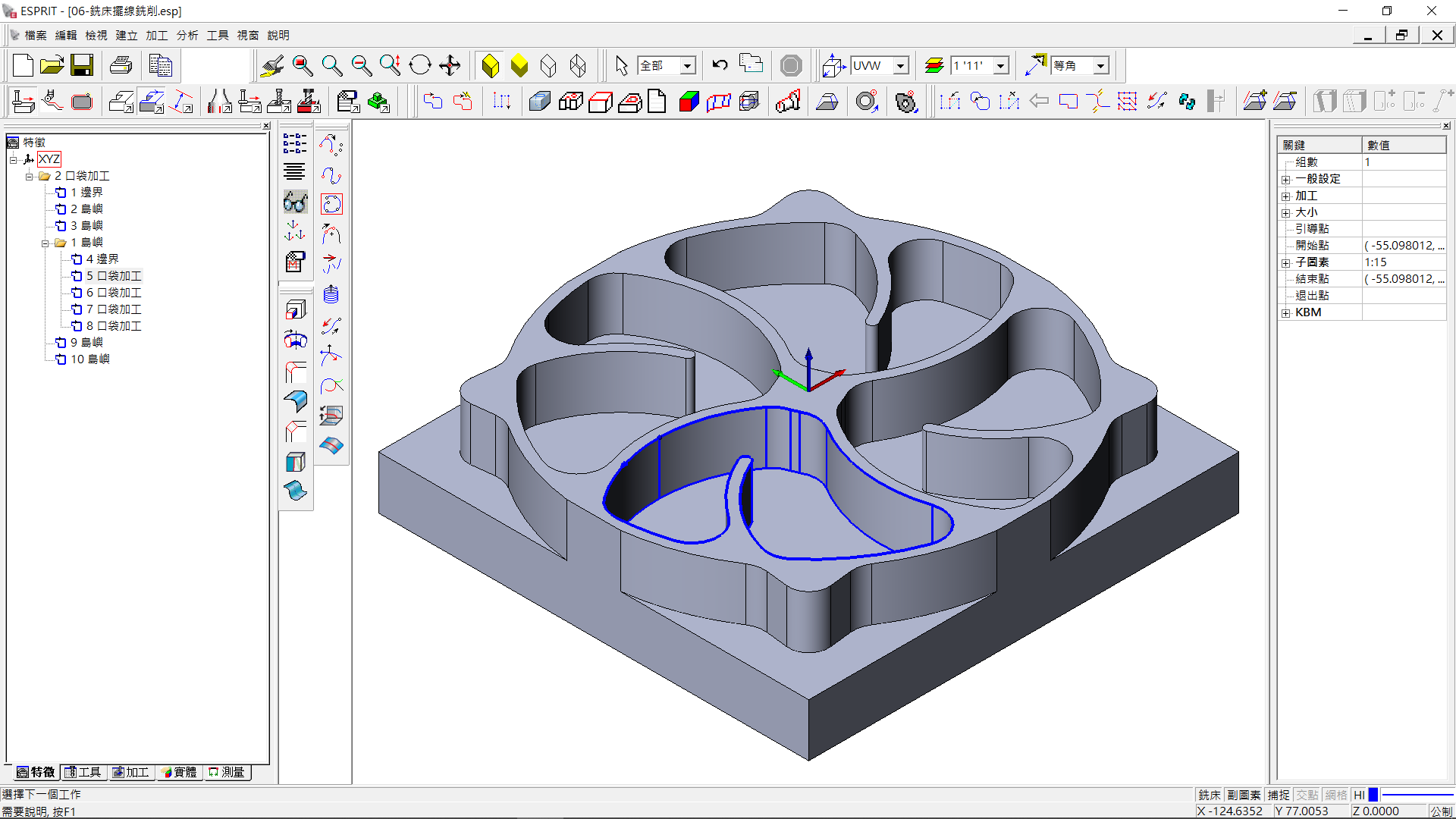Click the 公制 metric units button
The image size is (1456, 819).
pyautogui.click(x=1441, y=811)
